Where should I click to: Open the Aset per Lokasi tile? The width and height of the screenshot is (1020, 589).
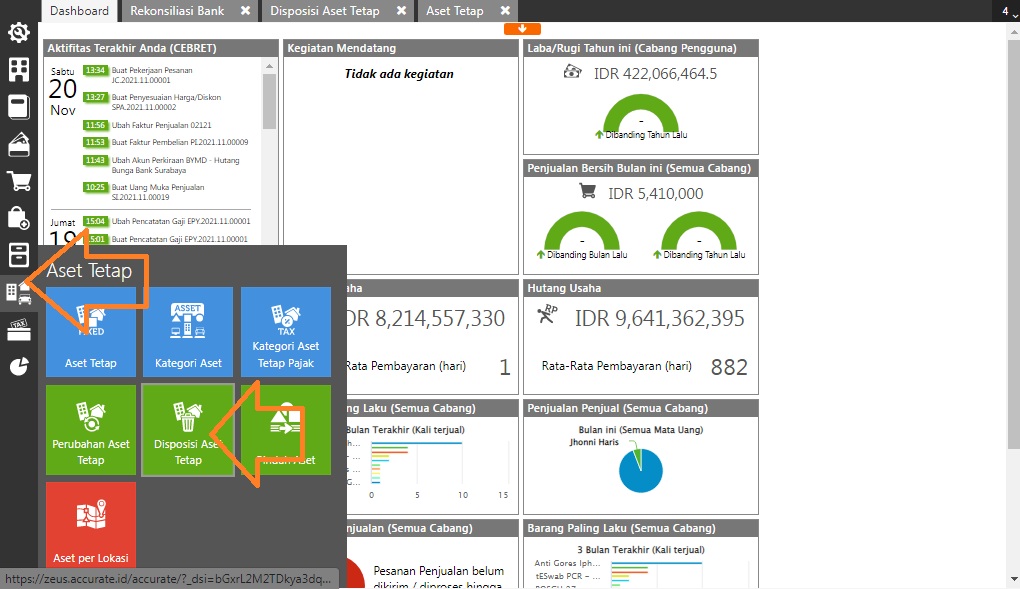91,527
